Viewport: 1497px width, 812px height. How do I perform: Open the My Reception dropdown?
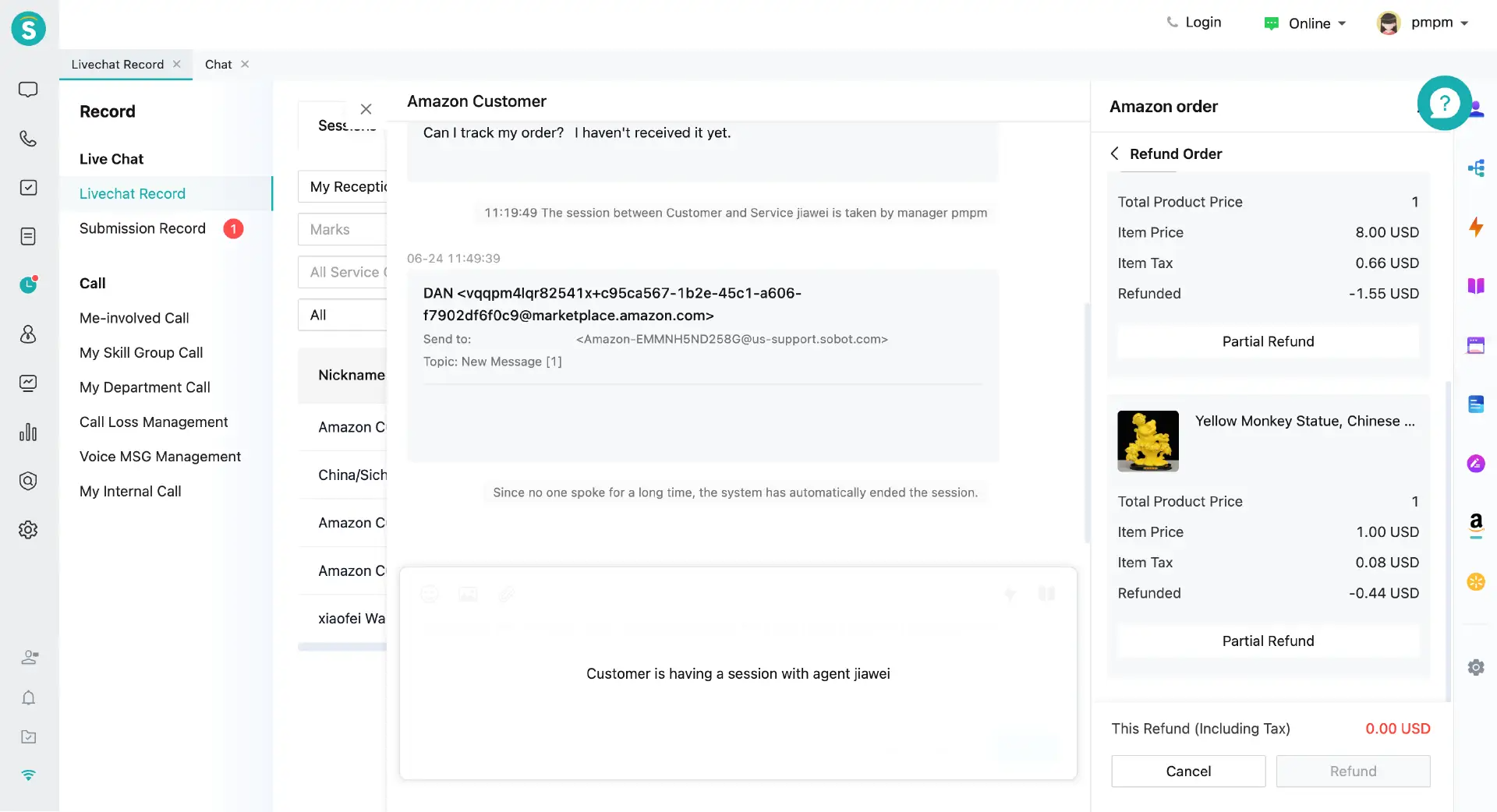(343, 186)
